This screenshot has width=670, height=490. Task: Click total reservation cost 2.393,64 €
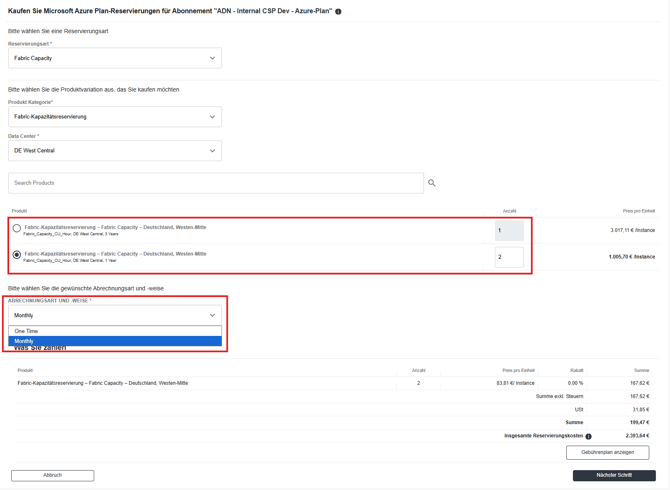pyautogui.click(x=638, y=436)
